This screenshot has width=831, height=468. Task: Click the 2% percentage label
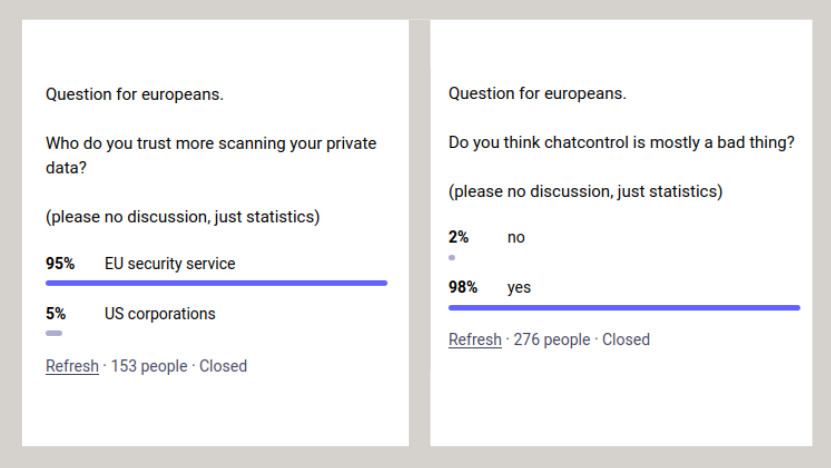pos(459,238)
